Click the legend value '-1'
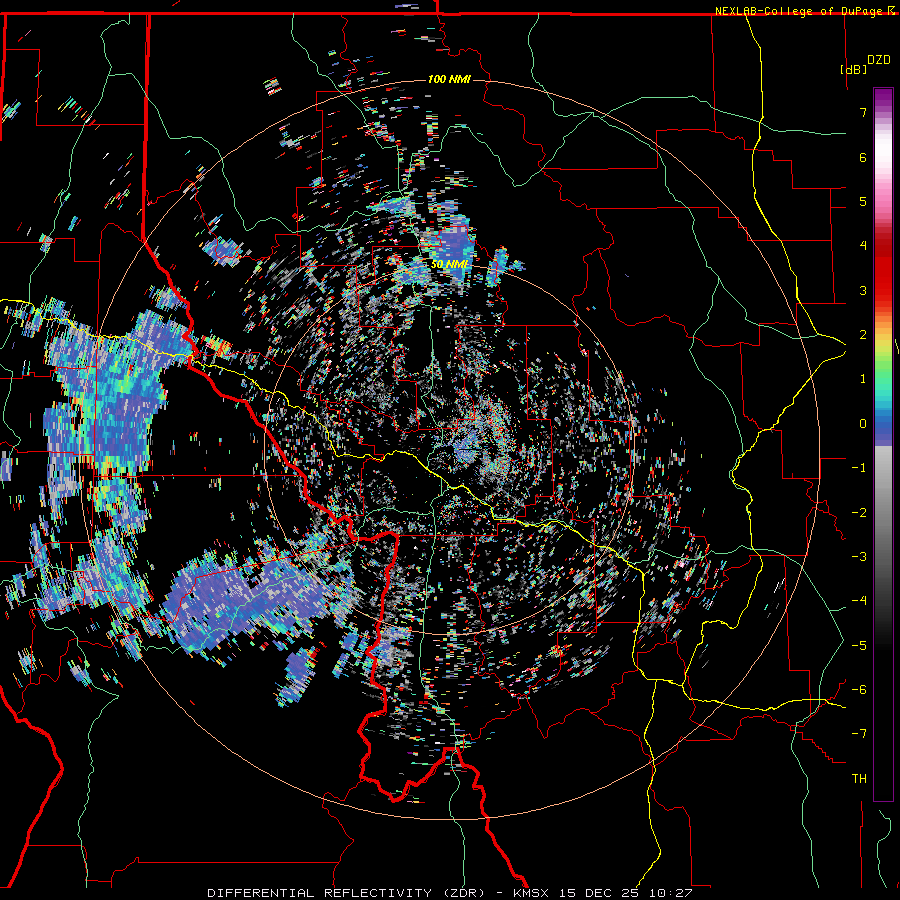Screen dimensions: 900x900 point(859,468)
